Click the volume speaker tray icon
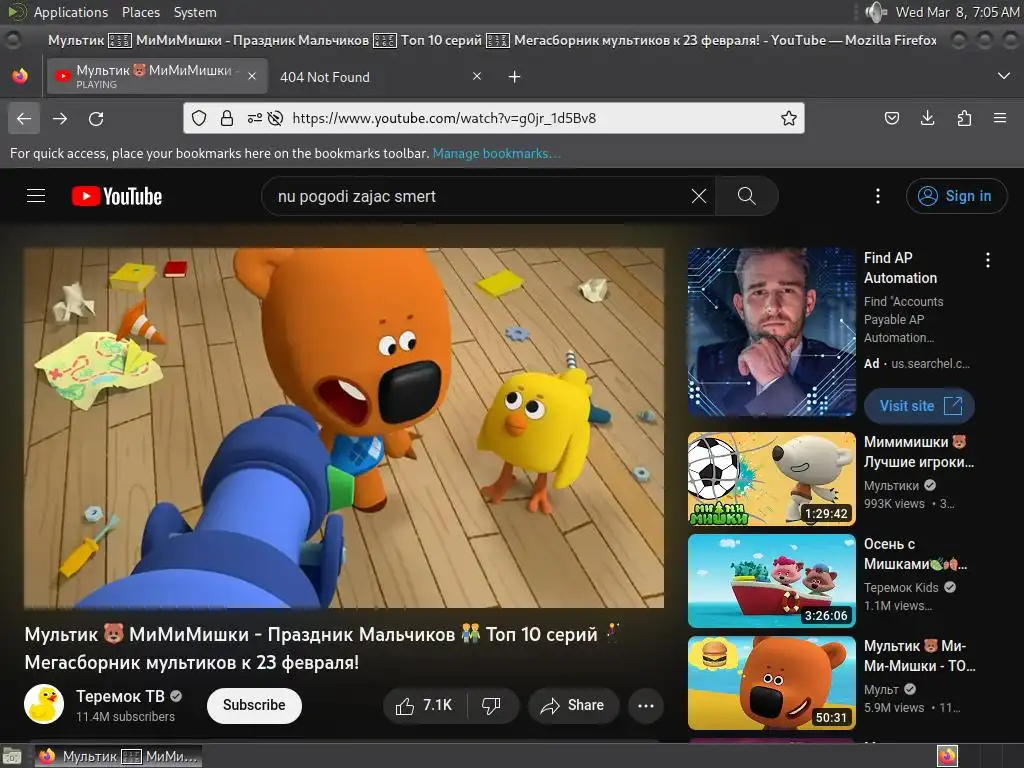The width and height of the screenshot is (1024, 768). click(875, 12)
